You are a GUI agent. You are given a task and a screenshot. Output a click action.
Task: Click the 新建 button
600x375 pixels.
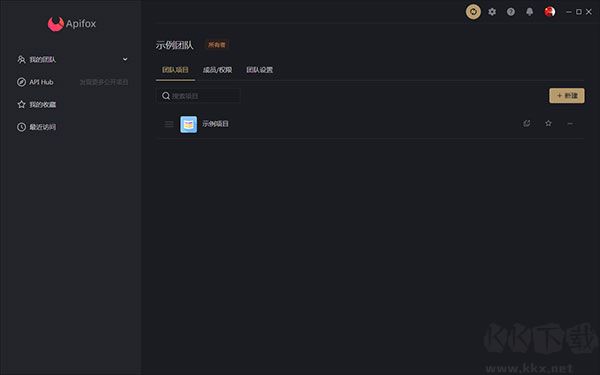[567, 96]
